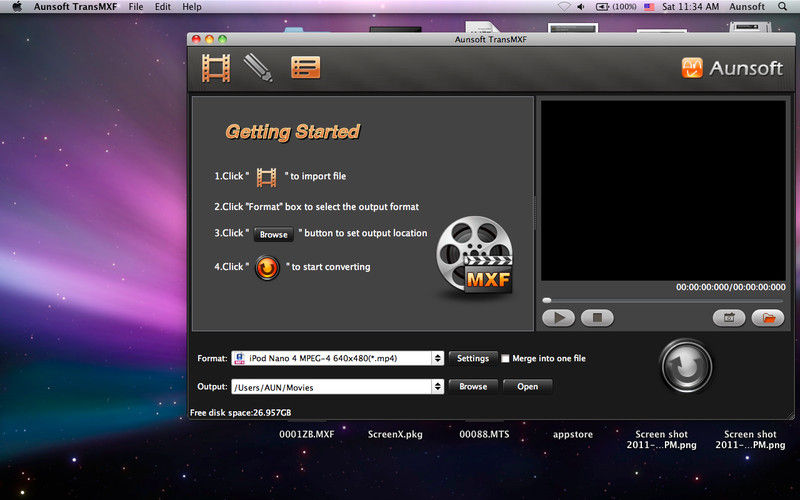
Task: Click the Free disk space status text
Action: (241, 412)
